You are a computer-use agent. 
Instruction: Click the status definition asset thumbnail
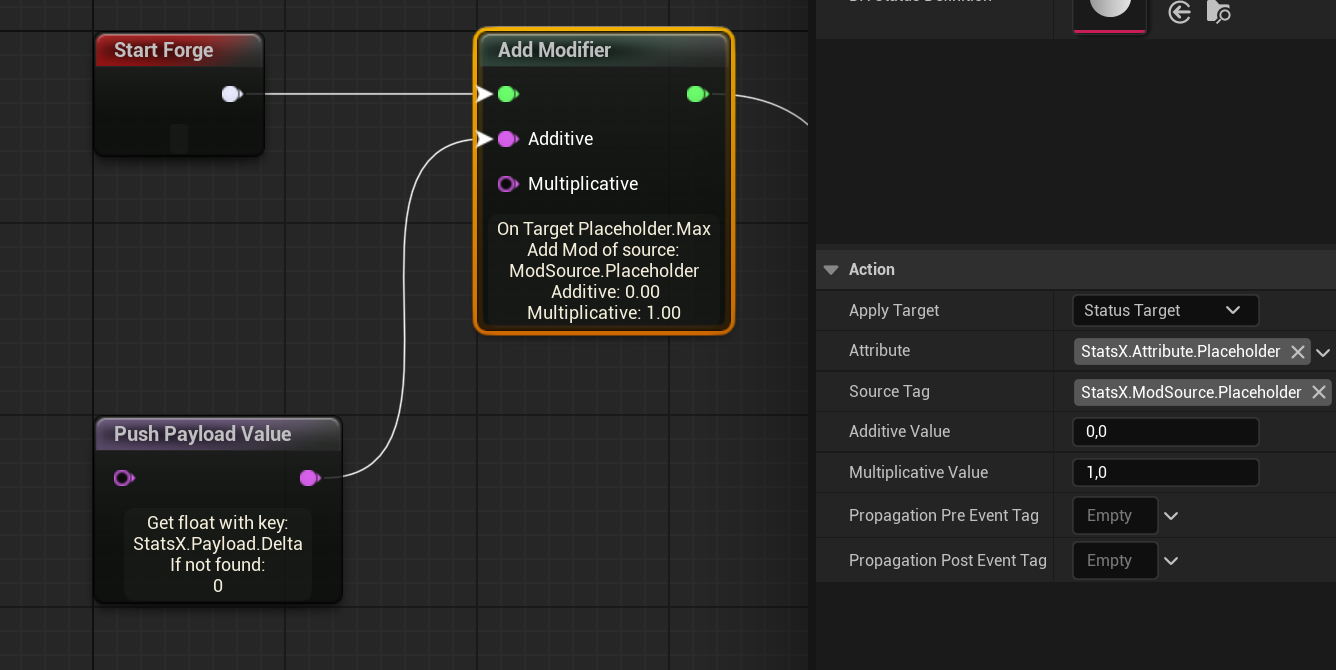(1110, 12)
